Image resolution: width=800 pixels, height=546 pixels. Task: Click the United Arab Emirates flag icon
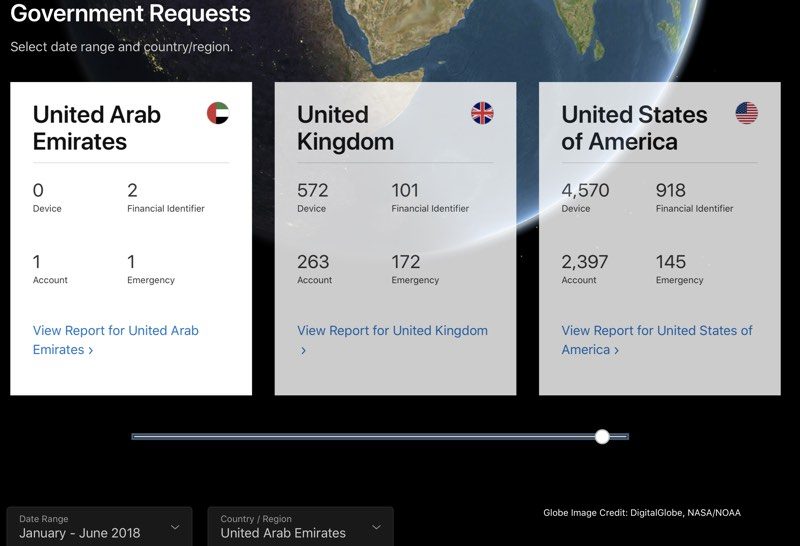tap(218, 113)
